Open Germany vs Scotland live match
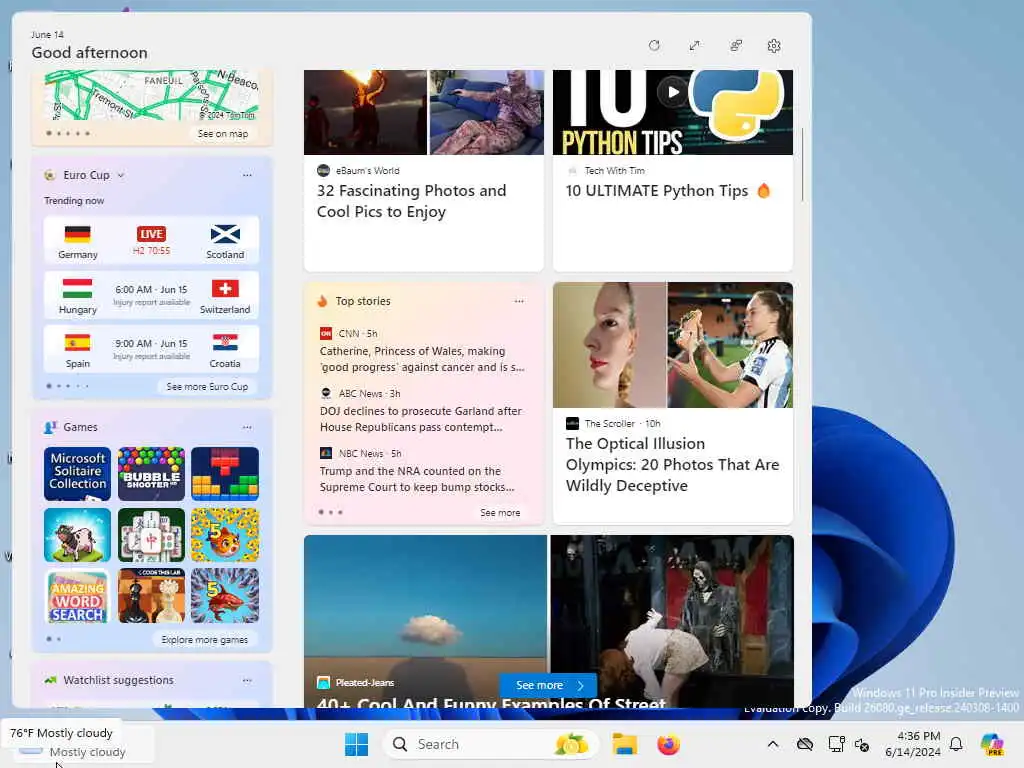Screen dimensions: 1024x768 coord(152,240)
